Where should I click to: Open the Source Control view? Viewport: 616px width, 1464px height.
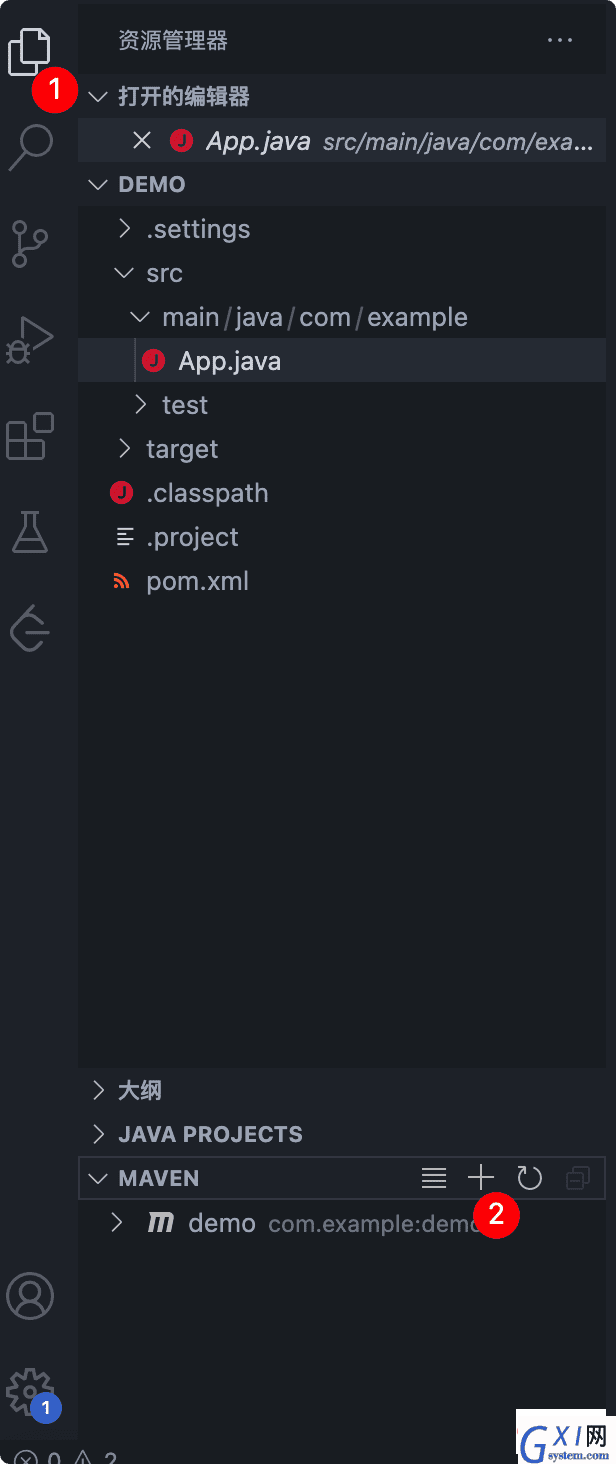(x=30, y=244)
